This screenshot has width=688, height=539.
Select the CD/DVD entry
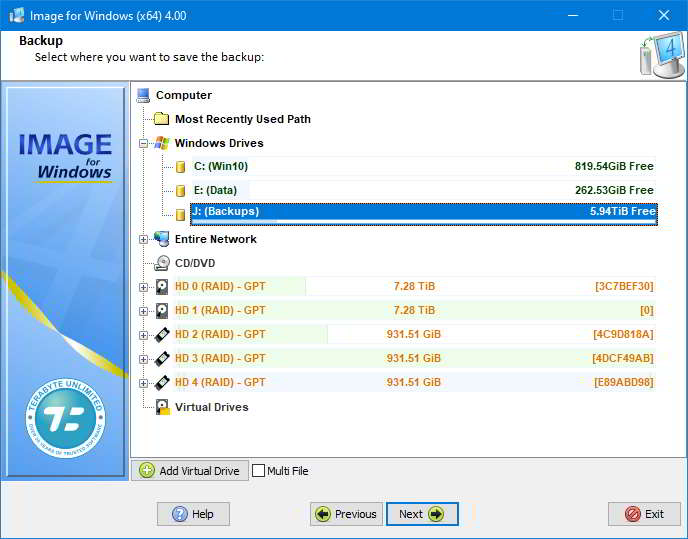[x=195, y=263]
